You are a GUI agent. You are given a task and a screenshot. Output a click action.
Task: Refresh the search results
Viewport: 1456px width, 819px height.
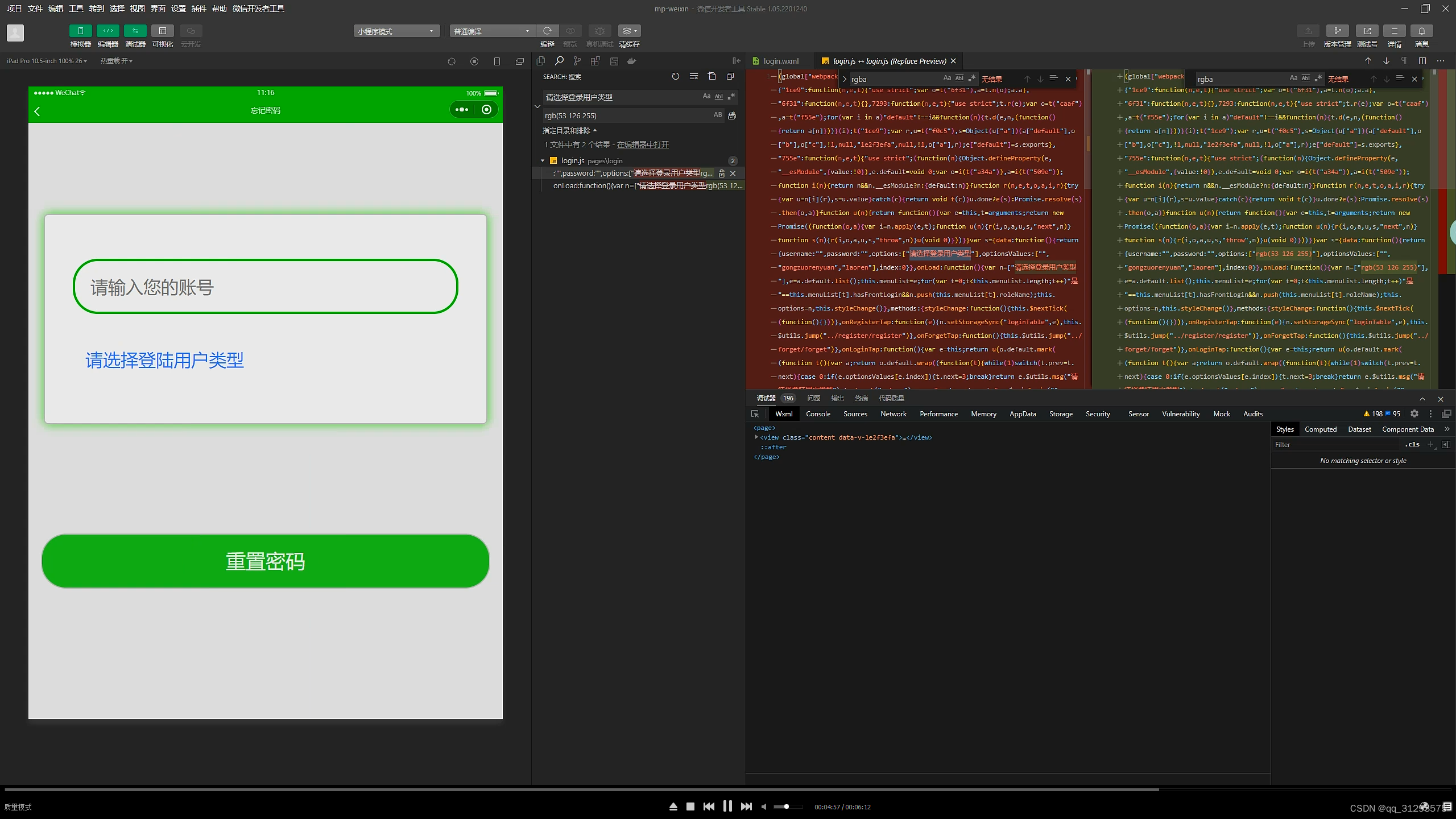(675, 76)
